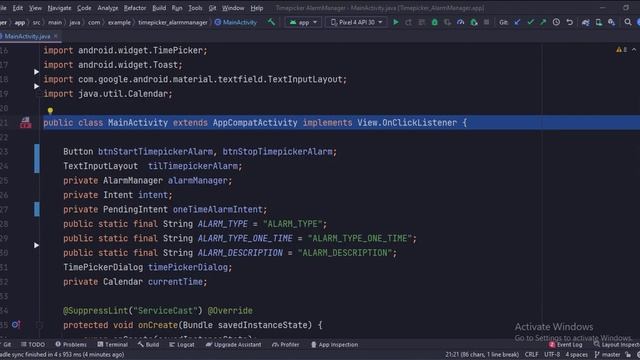Click the grayed-out Stop square icon

point(486,22)
